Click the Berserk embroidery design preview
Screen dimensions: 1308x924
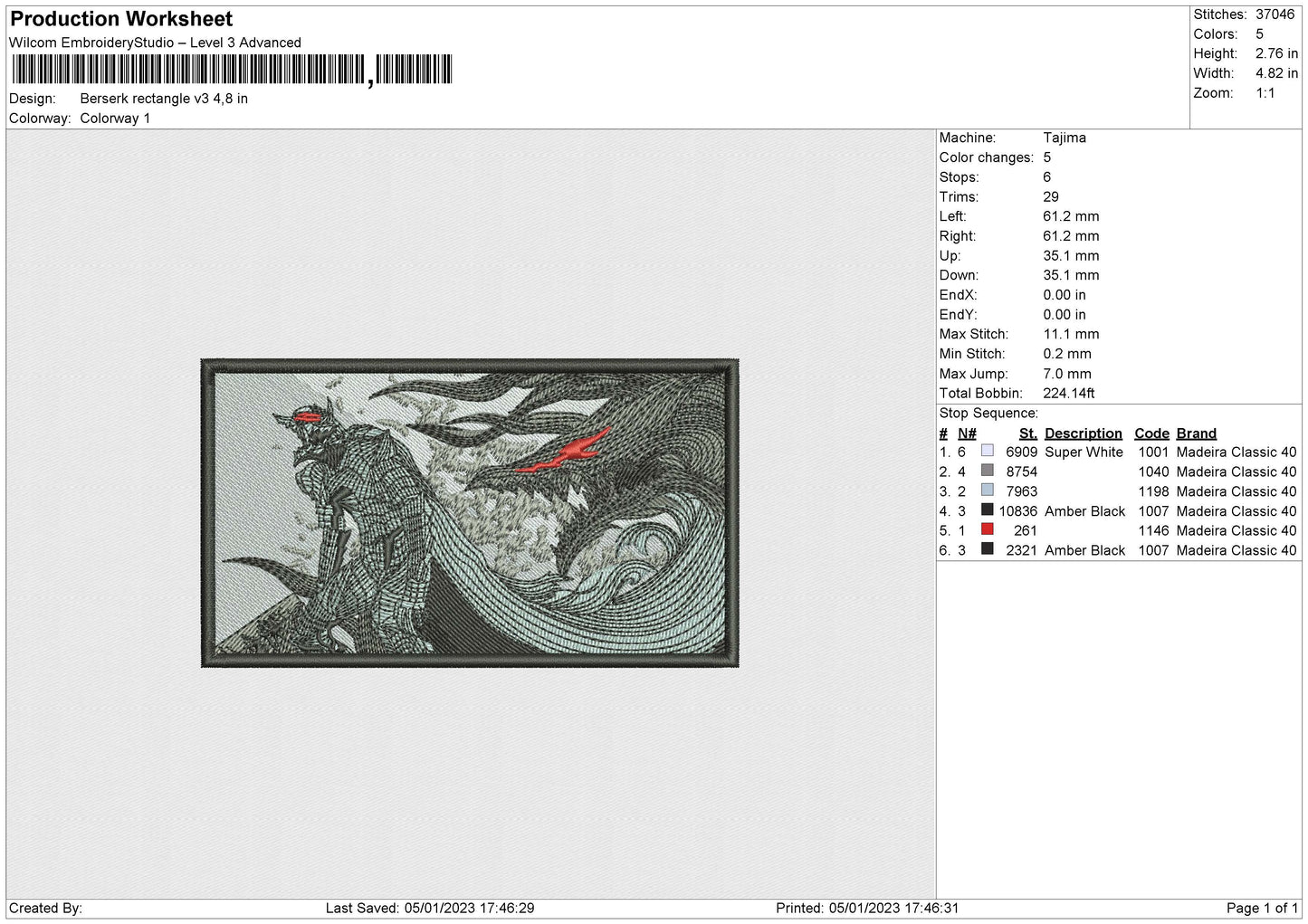click(470, 513)
